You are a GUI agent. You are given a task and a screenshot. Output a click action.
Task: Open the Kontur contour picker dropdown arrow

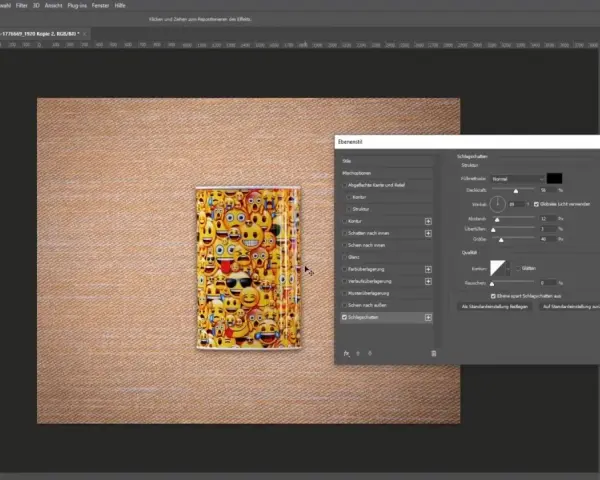(508, 268)
